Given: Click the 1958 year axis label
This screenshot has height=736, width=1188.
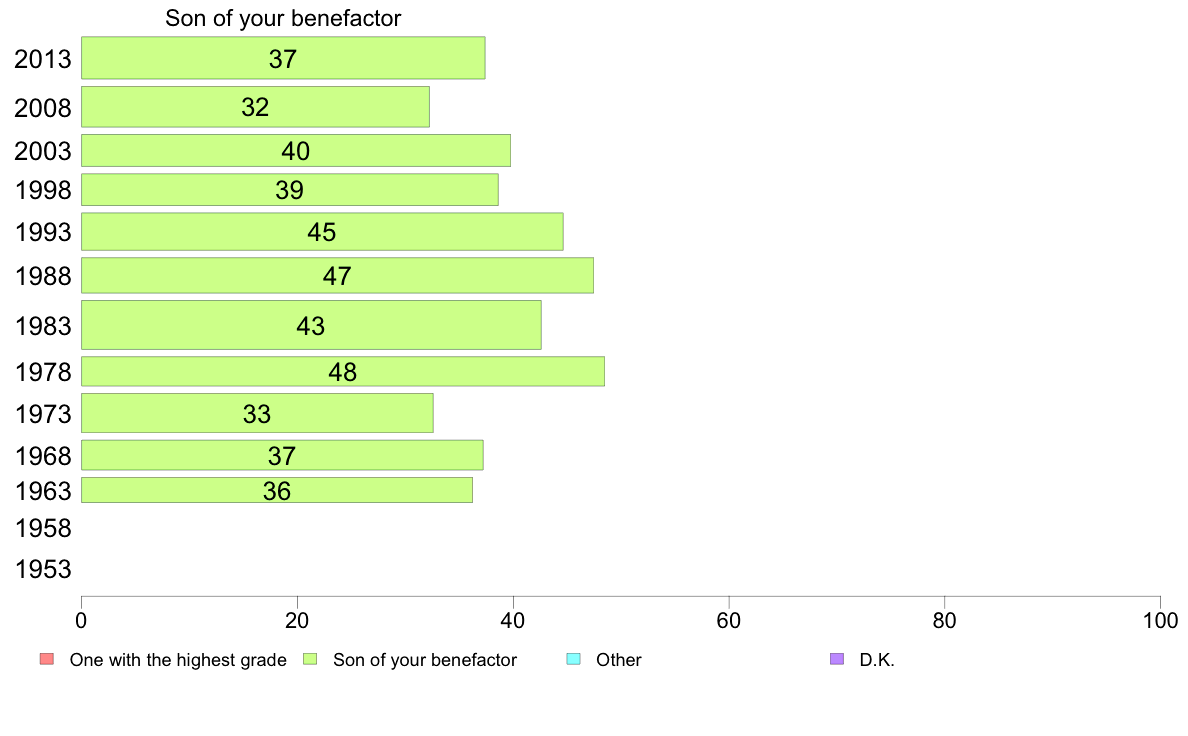Looking at the screenshot, I should [x=43, y=528].
